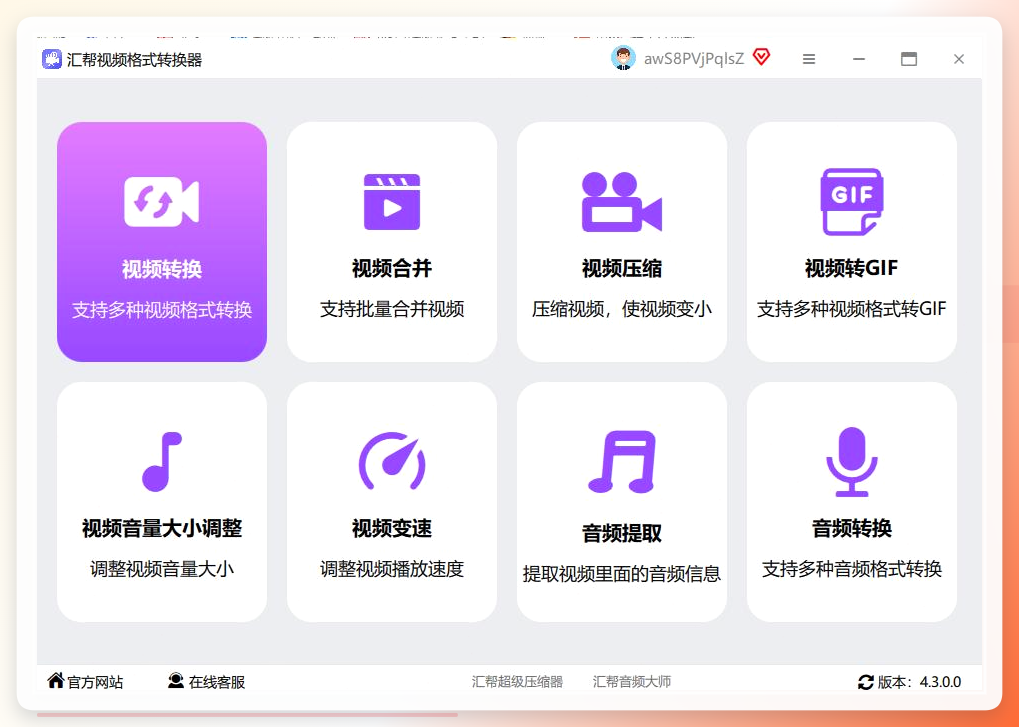Click the red VIP diamond badge

point(762,57)
